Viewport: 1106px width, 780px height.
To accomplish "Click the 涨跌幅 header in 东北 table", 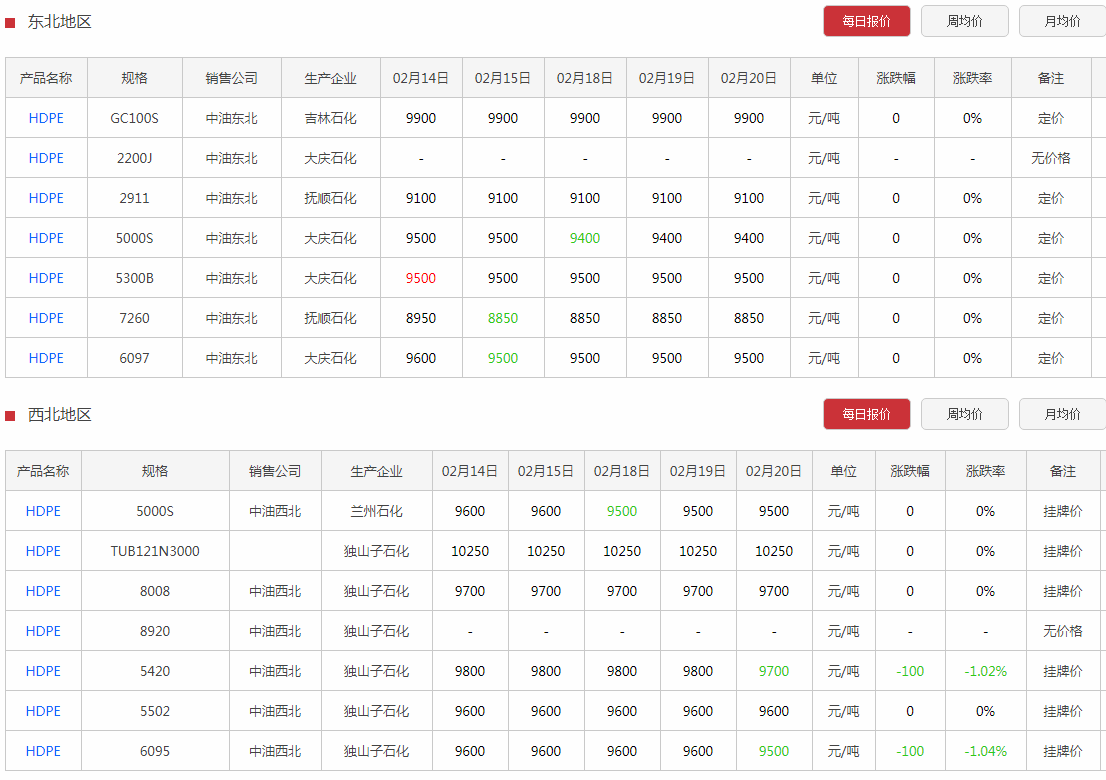I will tap(896, 78).
